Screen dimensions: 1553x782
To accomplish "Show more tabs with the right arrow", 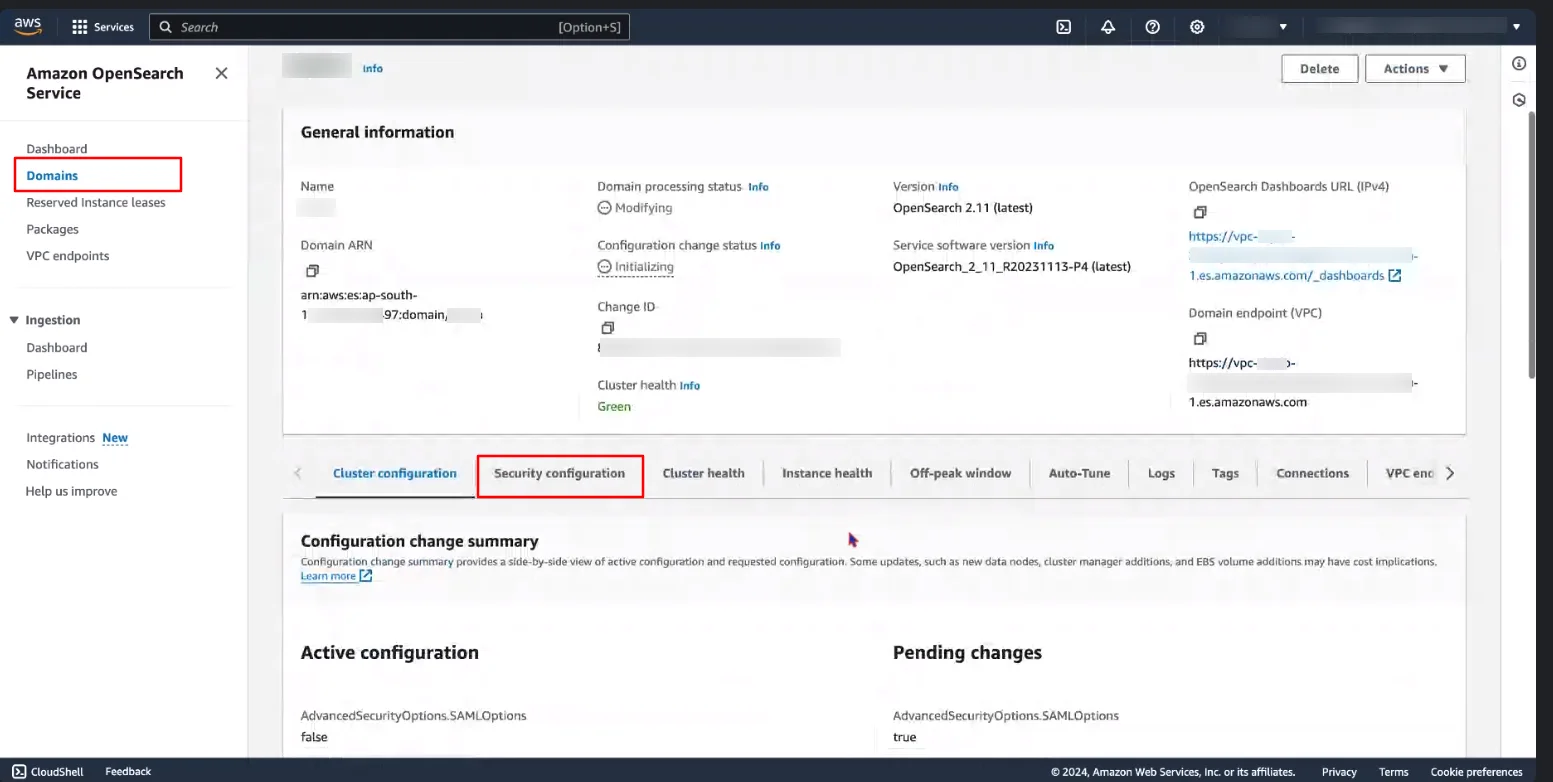I will (x=1450, y=473).
